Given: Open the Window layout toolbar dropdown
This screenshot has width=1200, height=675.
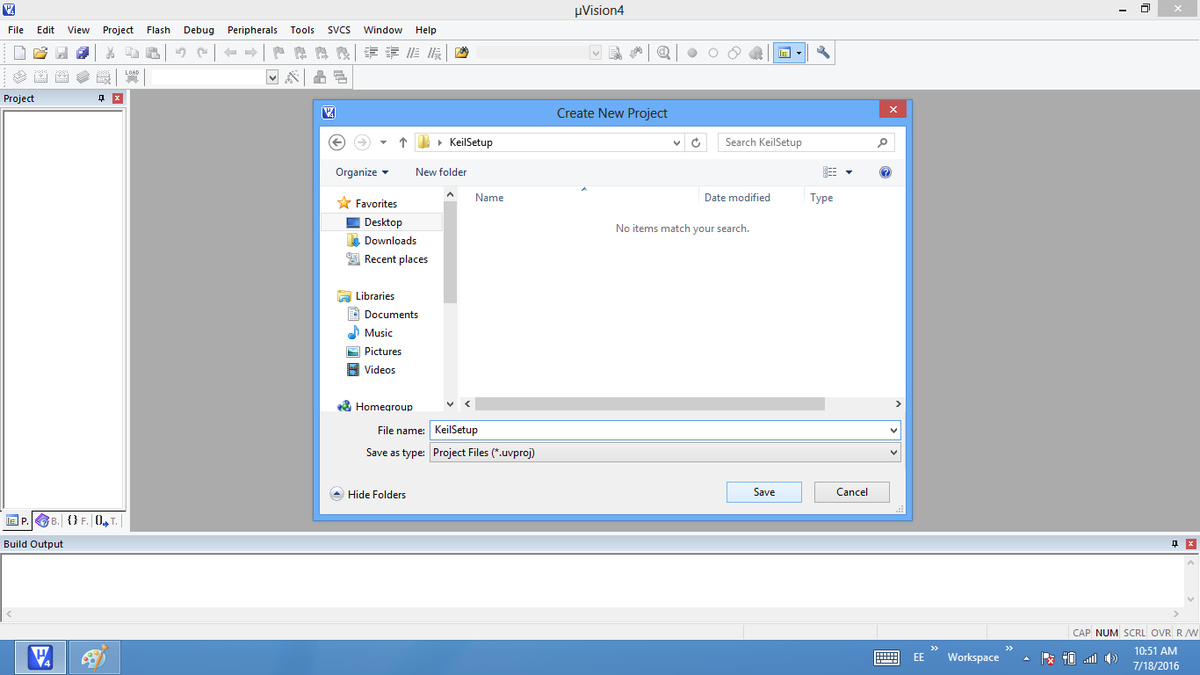Looking at the screenshot, I should [799, 53].
